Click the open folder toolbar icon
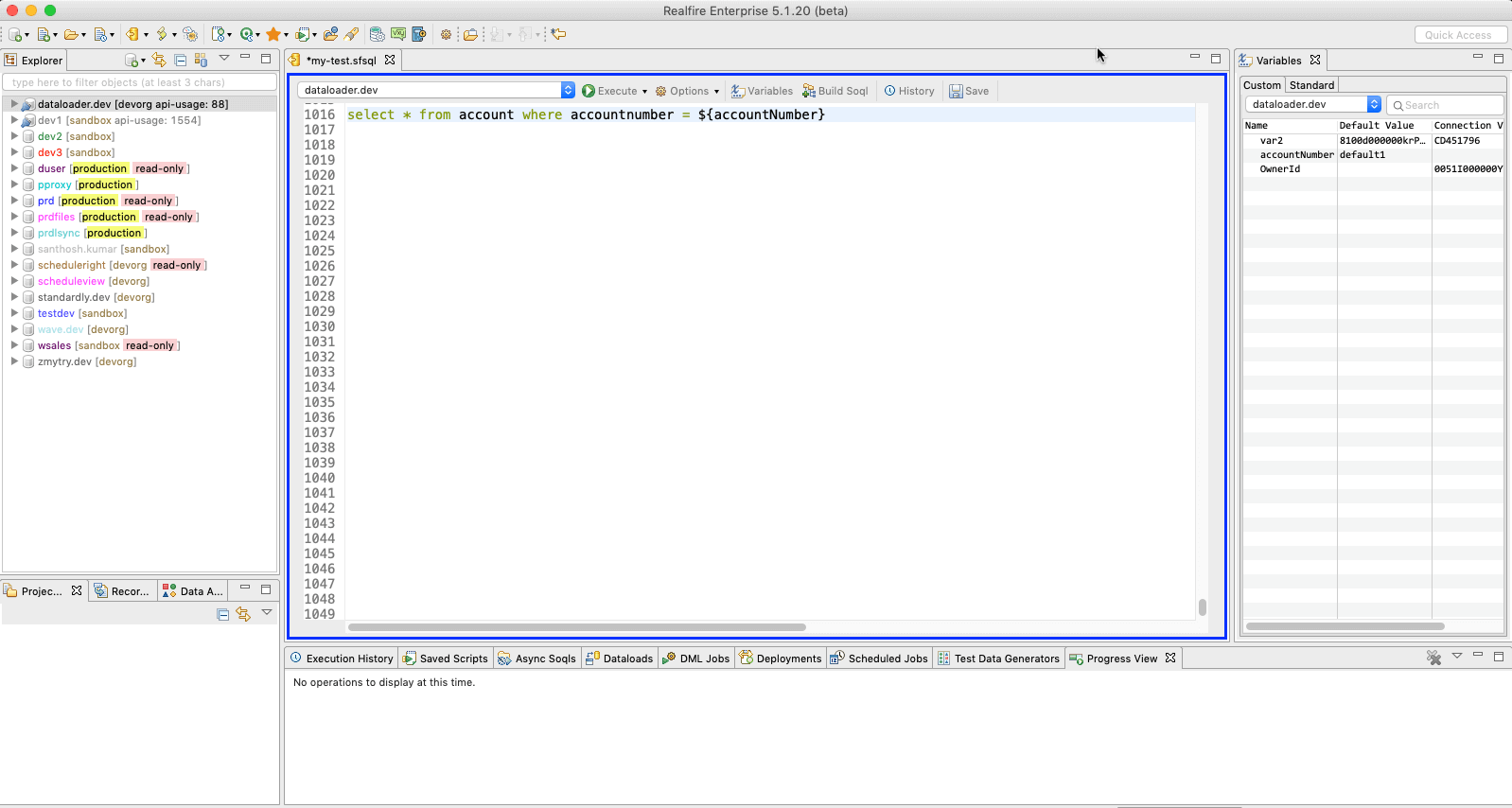1512x808 pixels. (x=71, y=34)
